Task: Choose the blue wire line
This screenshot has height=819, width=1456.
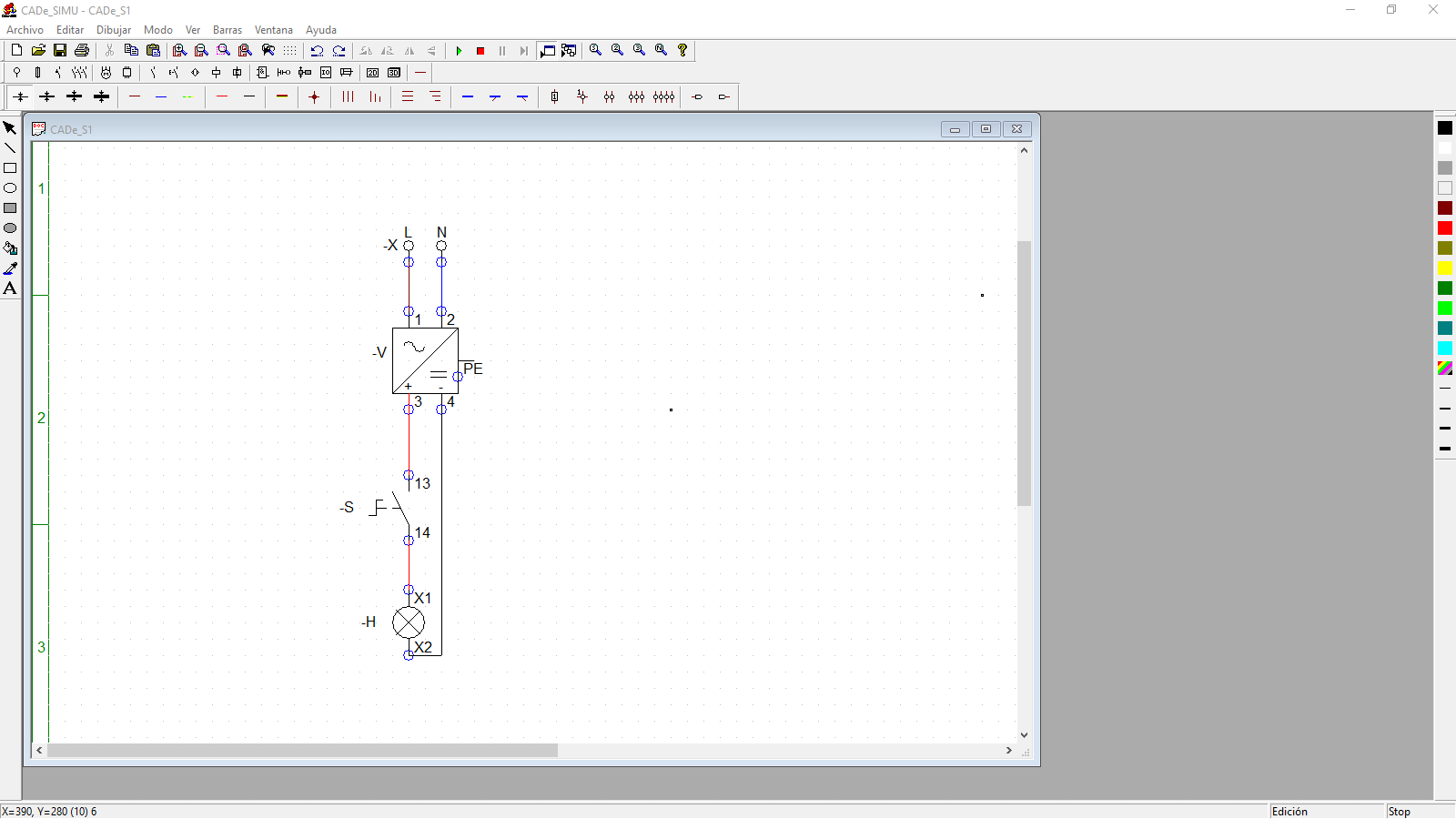Action: [x=161, y=97]
